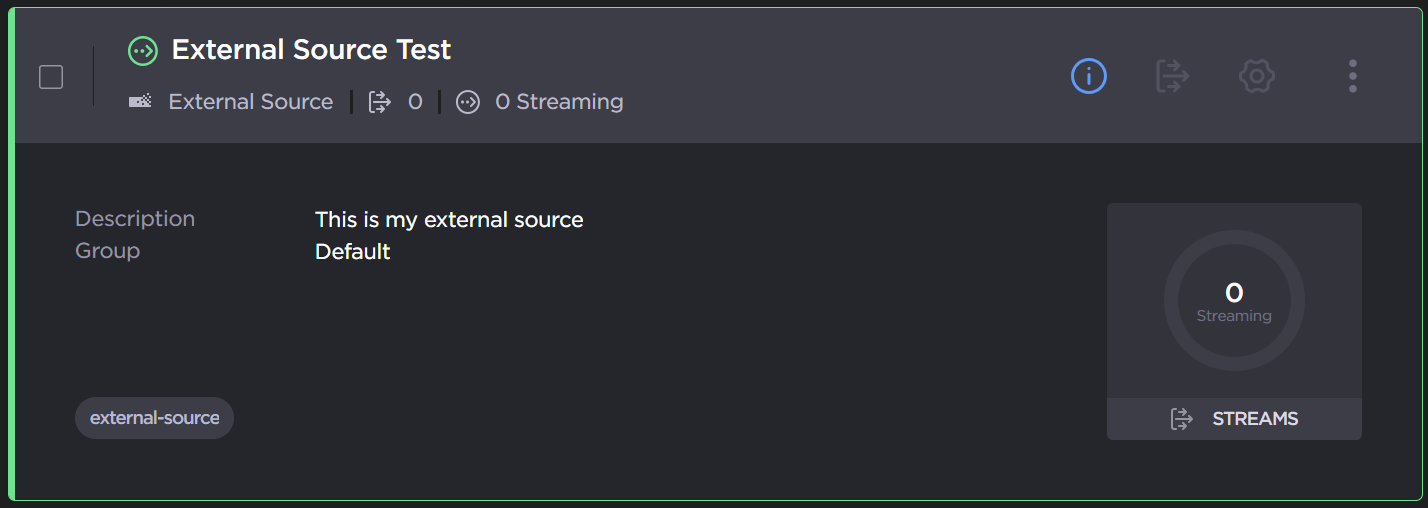Select the External Source Test checkbox
Viewport: 1428px width, 508px height.
(x=51, y=77)
